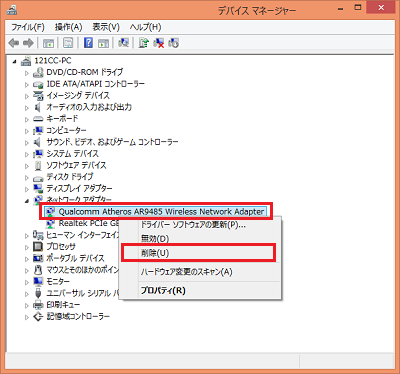Click the disable device toolbar icon with down arrow
Viewport: 400px width, 374px height.
tap(174, 43)
